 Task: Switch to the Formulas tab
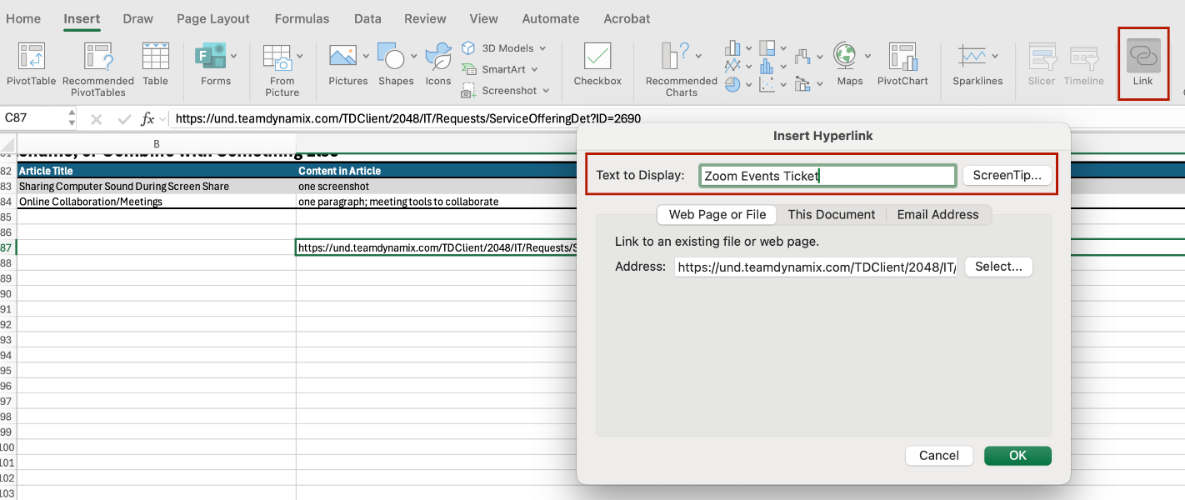(302, 19)
